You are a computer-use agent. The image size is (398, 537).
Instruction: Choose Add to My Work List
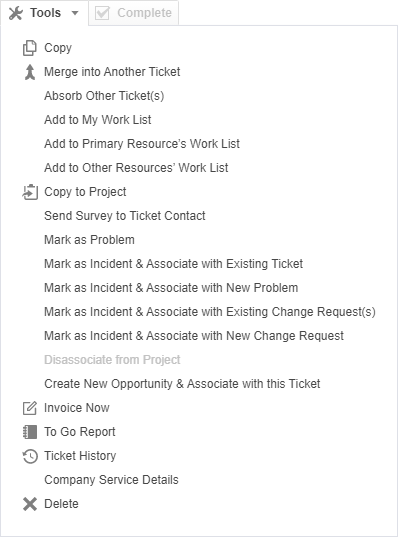coord(98,120)
